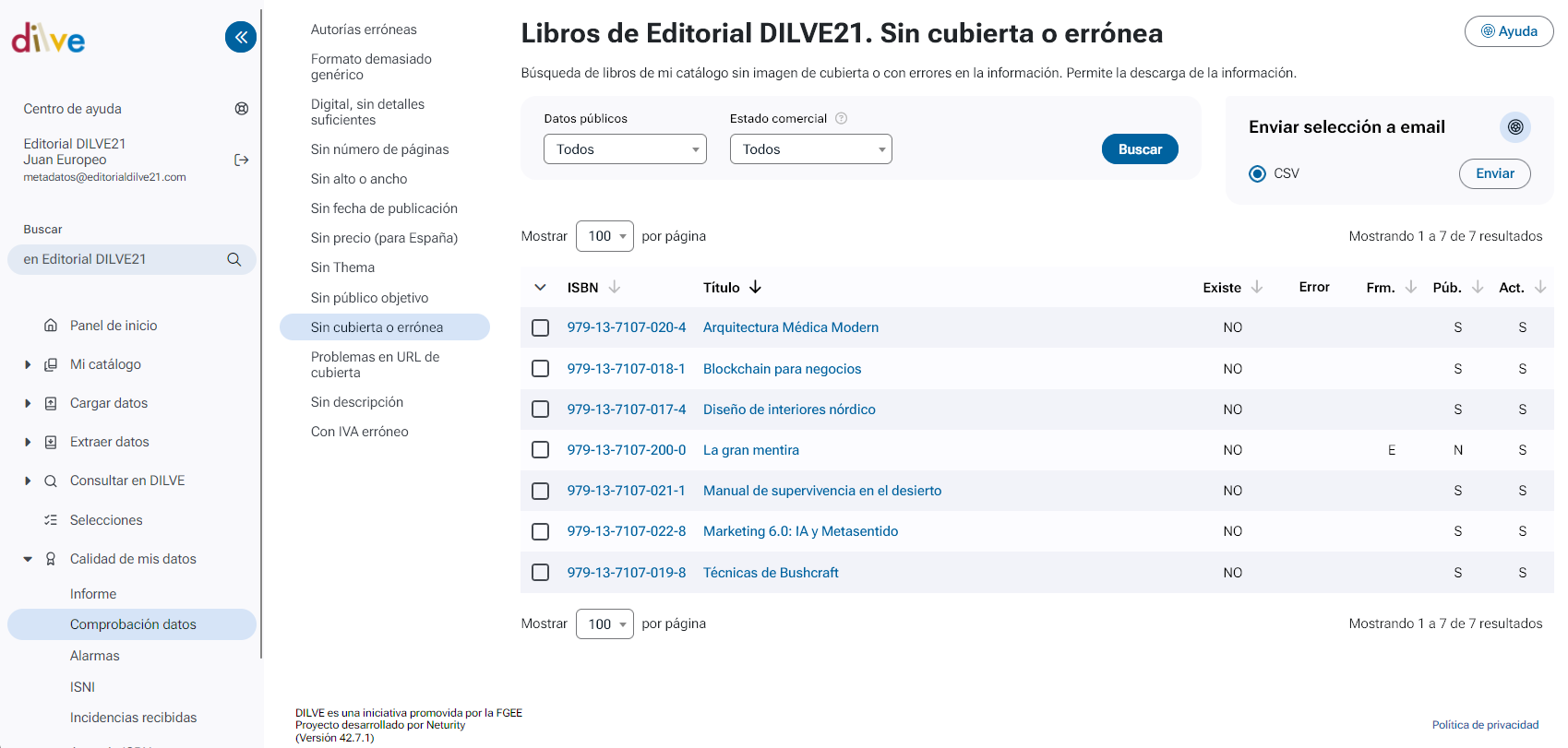Open the Estado comercial dropdown
Screen dimensions: 1568x748
(810, 149)
